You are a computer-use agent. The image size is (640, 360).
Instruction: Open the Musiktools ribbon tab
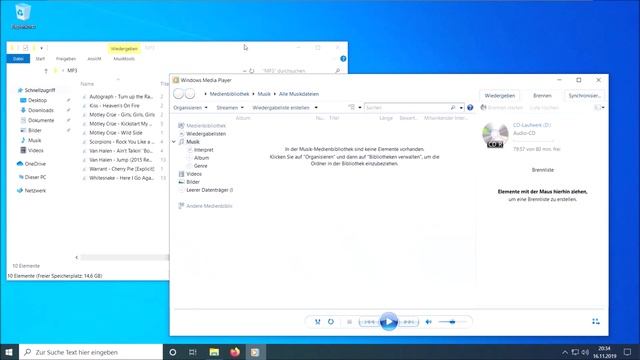(124, 59)
